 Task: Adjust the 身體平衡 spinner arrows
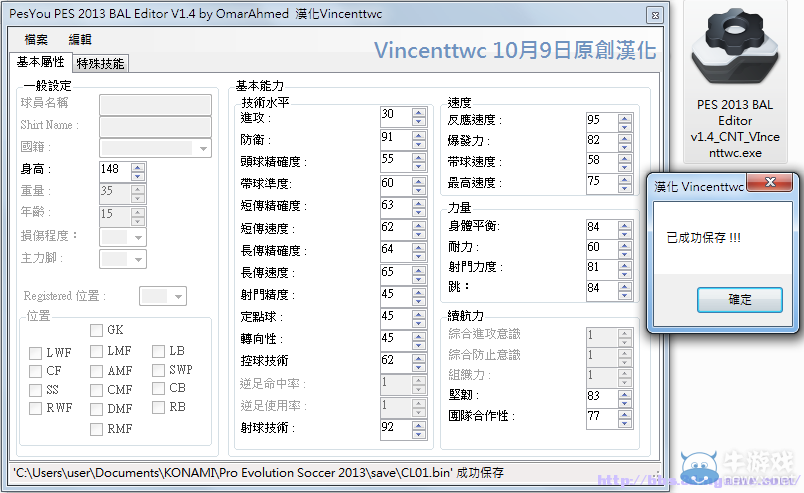625,229
